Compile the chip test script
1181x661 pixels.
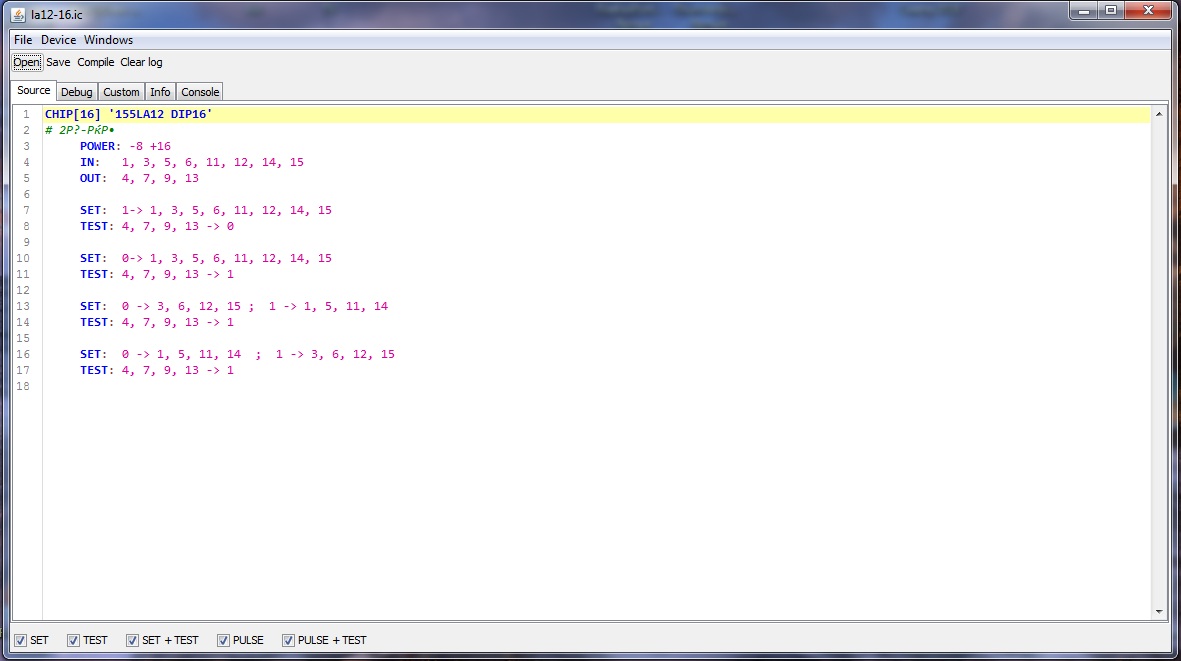pyautogui.click(x=96, y=62)
